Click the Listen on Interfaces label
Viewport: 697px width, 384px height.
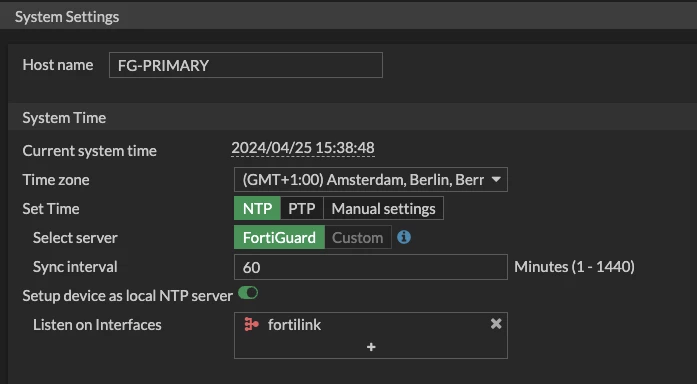pyautogui.click(x=97, y=325)
